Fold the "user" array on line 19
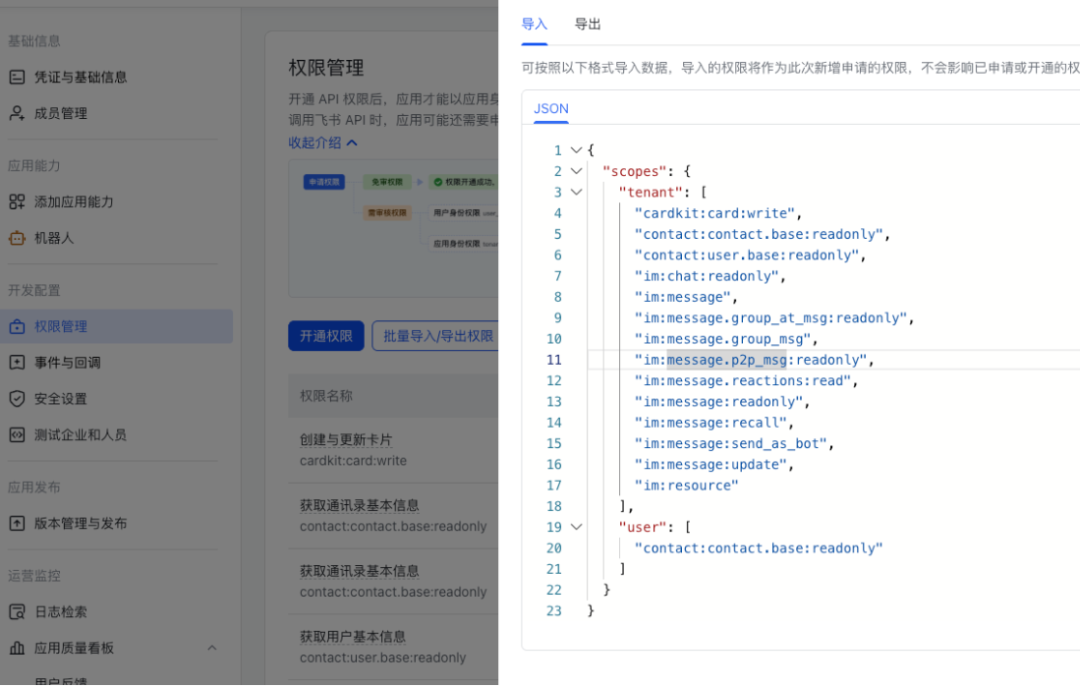This screenshot has height=687, width=1080. click(577, 527)
